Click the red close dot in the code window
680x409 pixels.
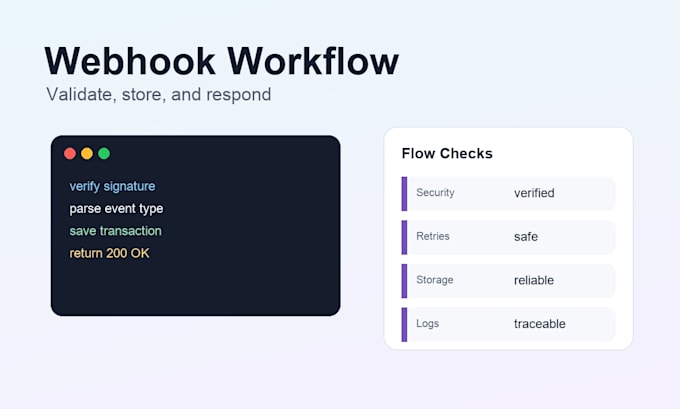[70, 154]
